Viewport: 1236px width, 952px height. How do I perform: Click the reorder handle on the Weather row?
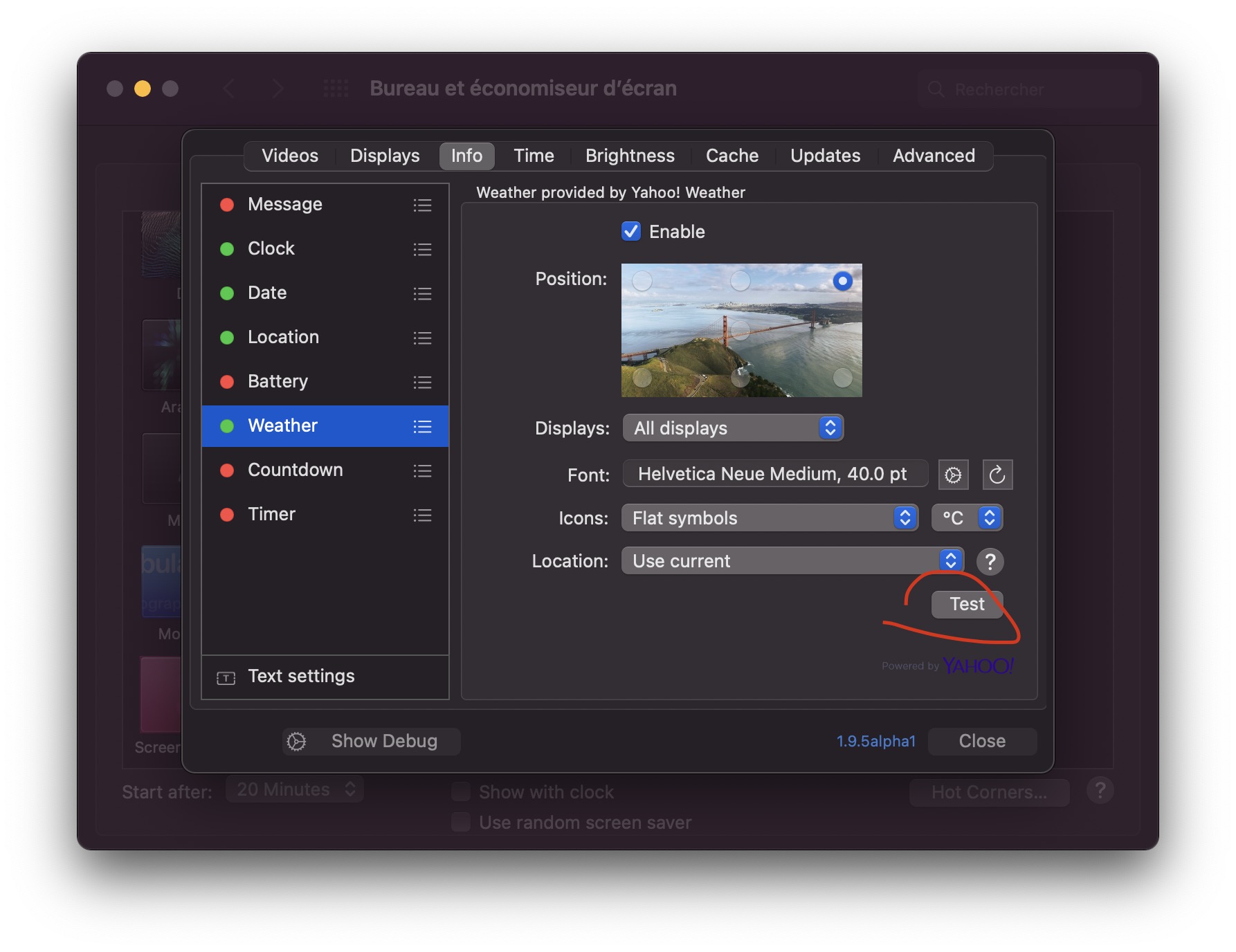[422, 426]
